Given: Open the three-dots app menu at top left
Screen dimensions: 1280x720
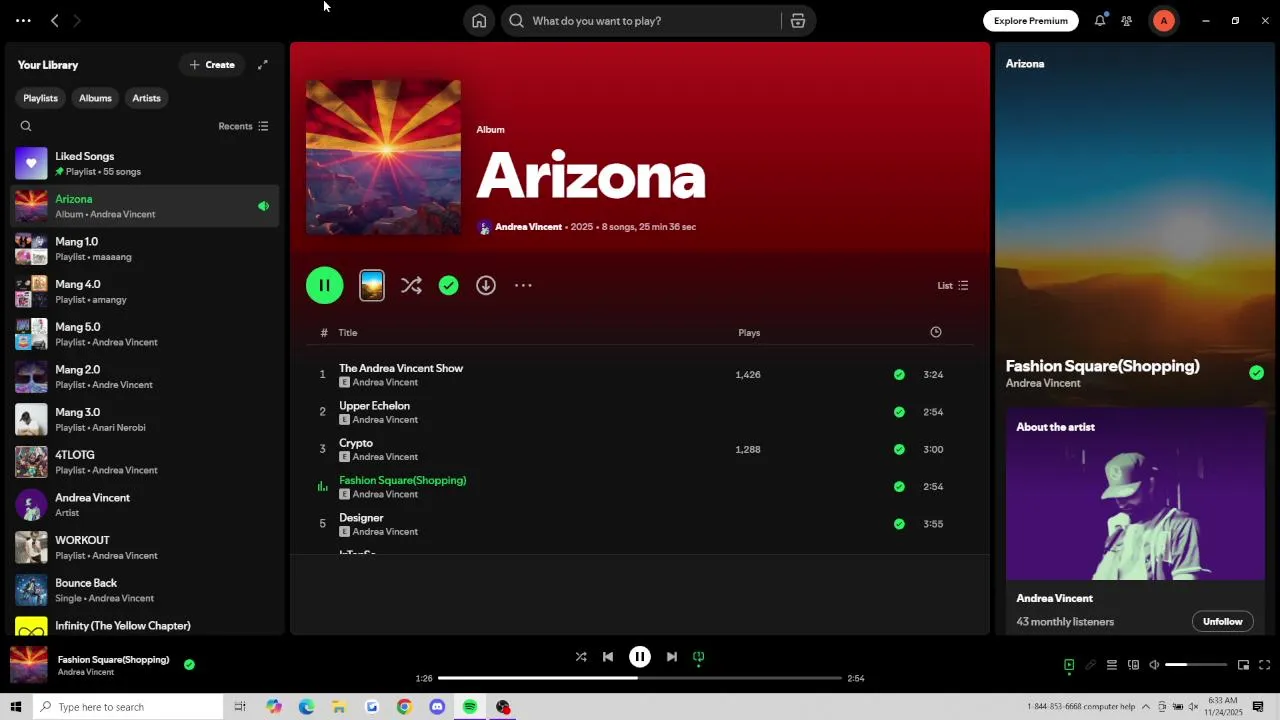Looking at the screenshot, I should coord(23,21).
